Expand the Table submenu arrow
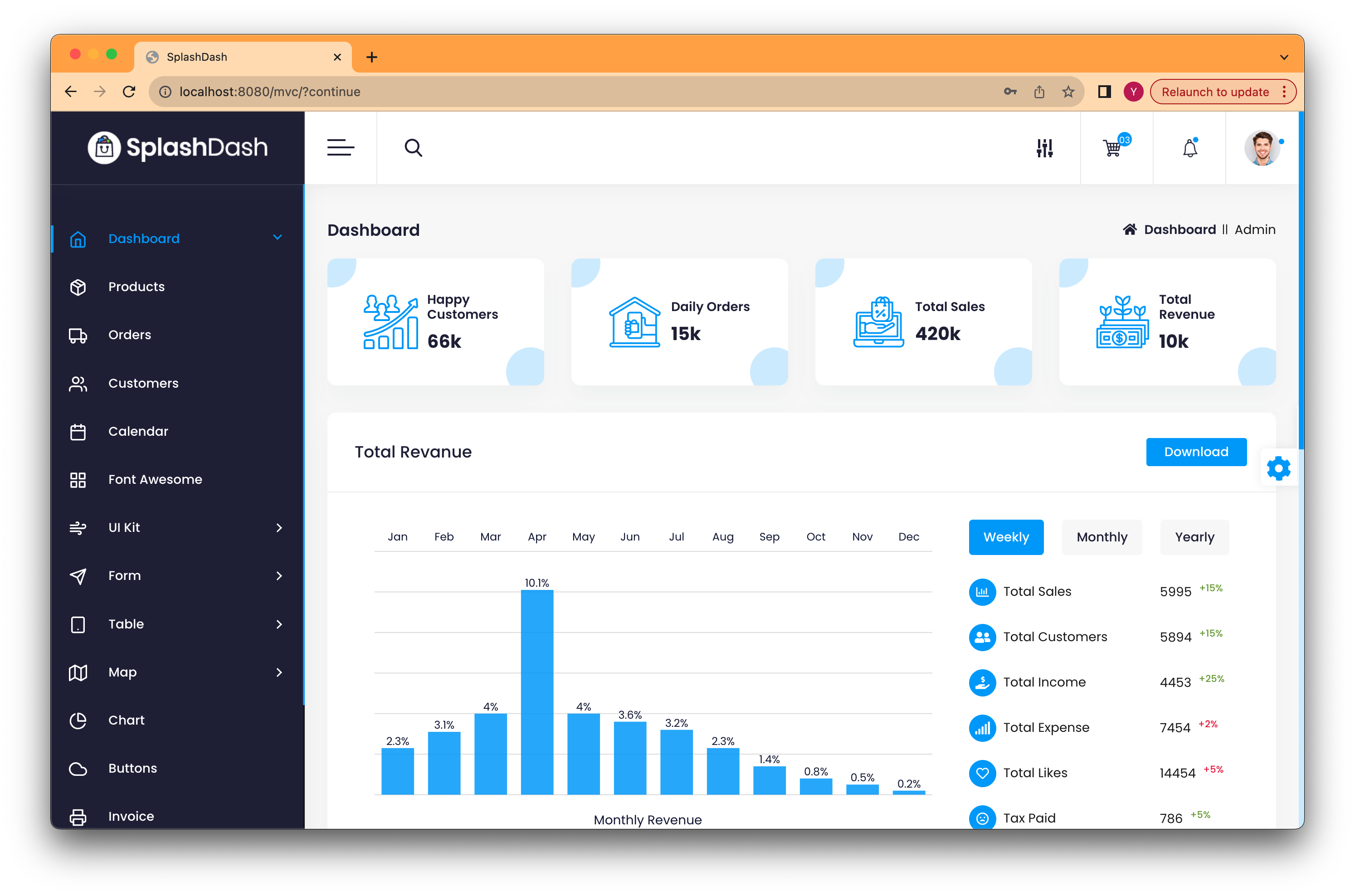1355x896 pixels. point(279,624)
